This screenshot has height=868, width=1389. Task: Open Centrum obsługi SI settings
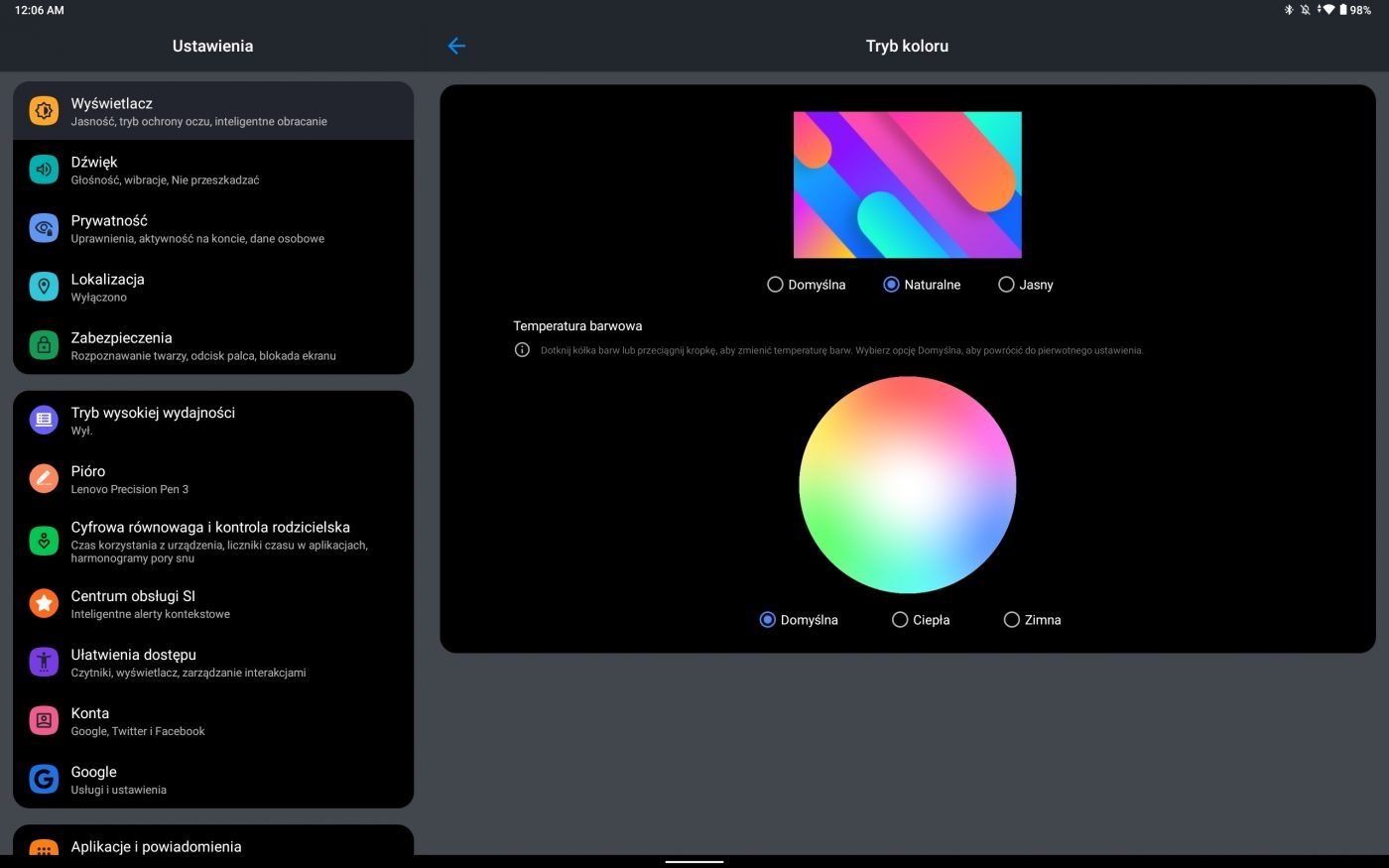pyautogui.click(x=213, y=603)
